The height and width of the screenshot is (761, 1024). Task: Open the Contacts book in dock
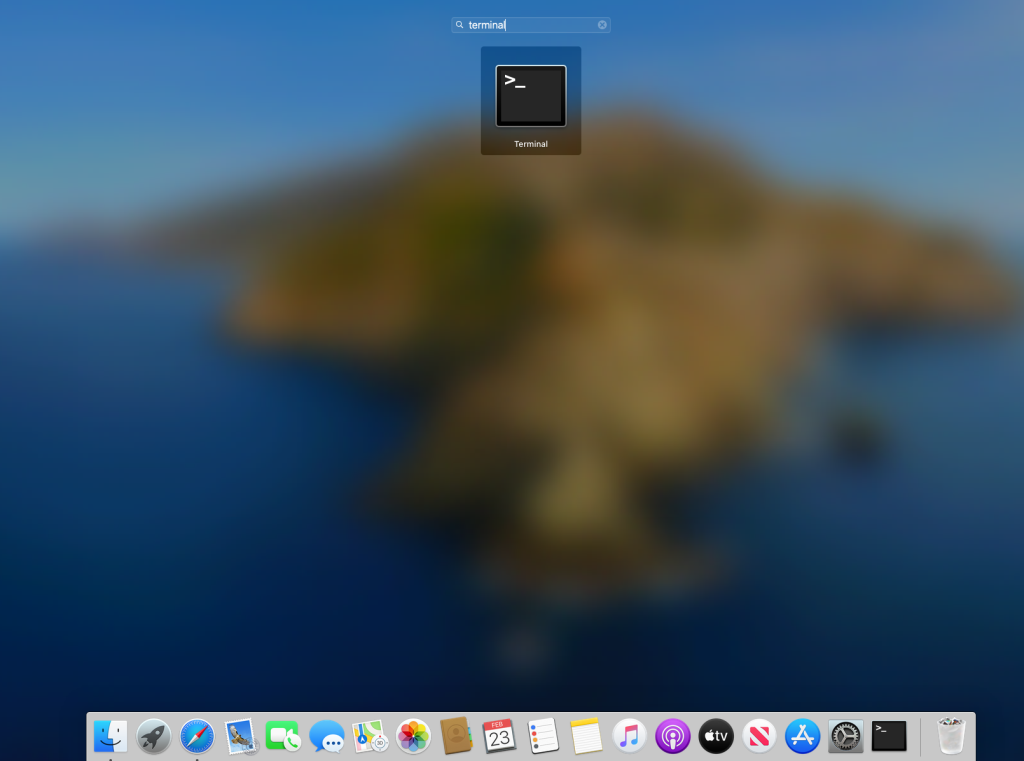[x=456, y=737]
